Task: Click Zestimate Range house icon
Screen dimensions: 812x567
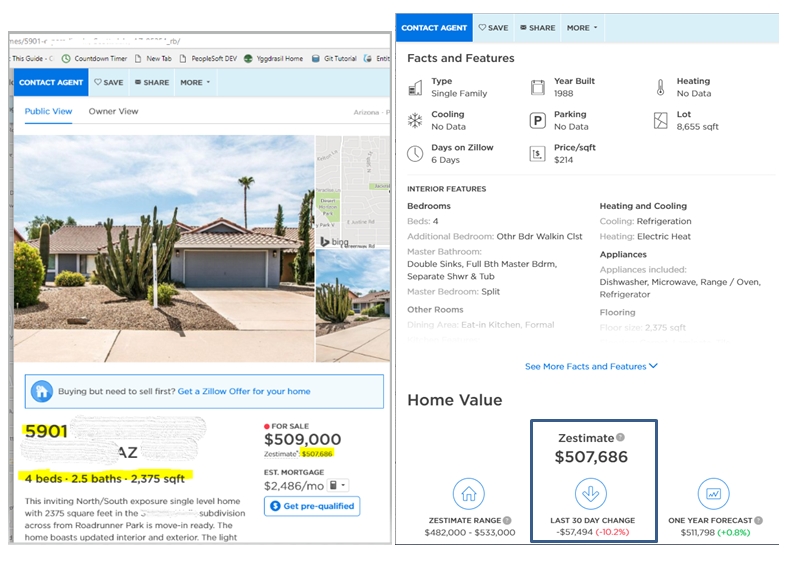Action: (469, 494)
